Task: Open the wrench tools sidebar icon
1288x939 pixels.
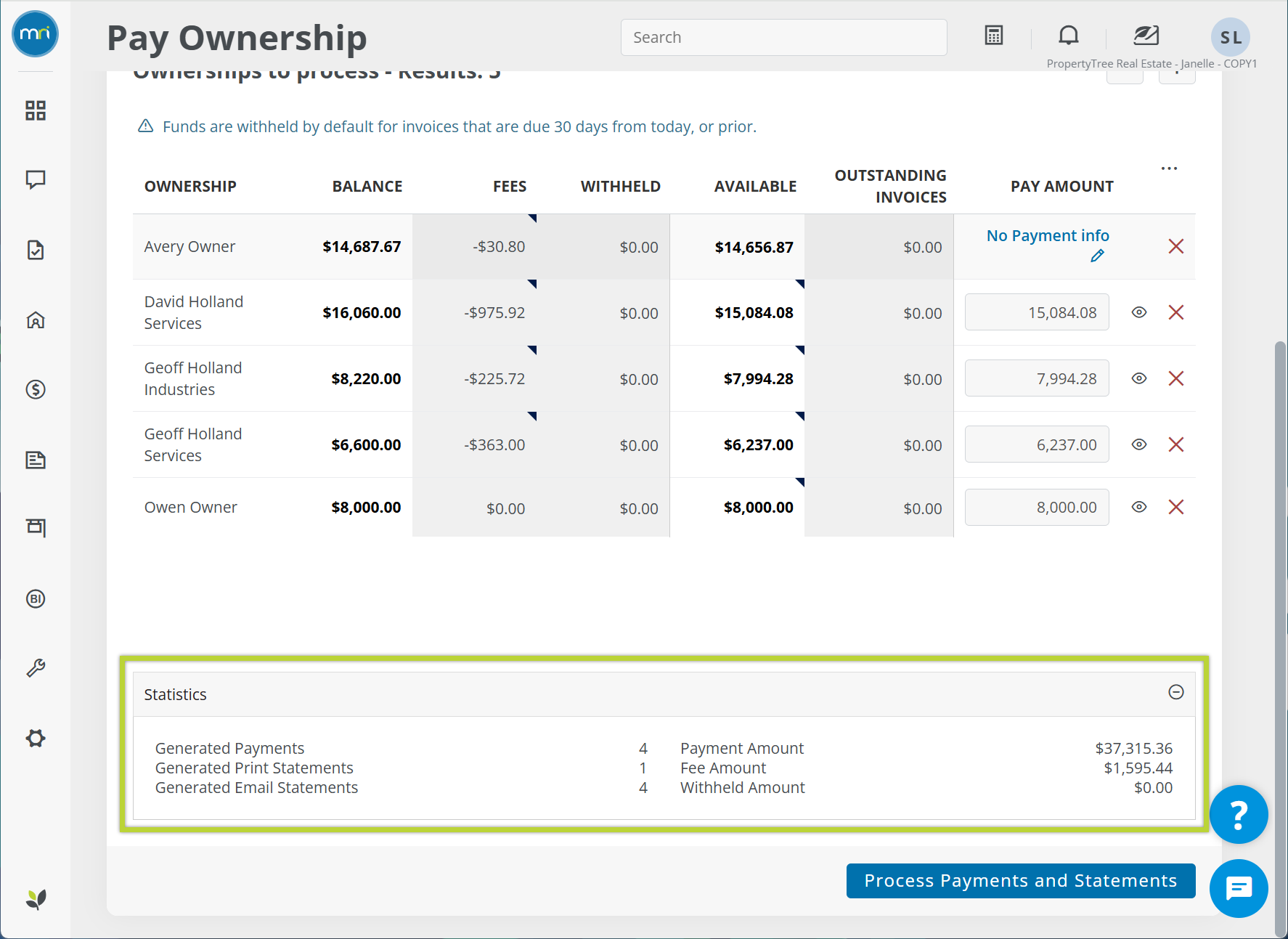Action: coord(36,668)
